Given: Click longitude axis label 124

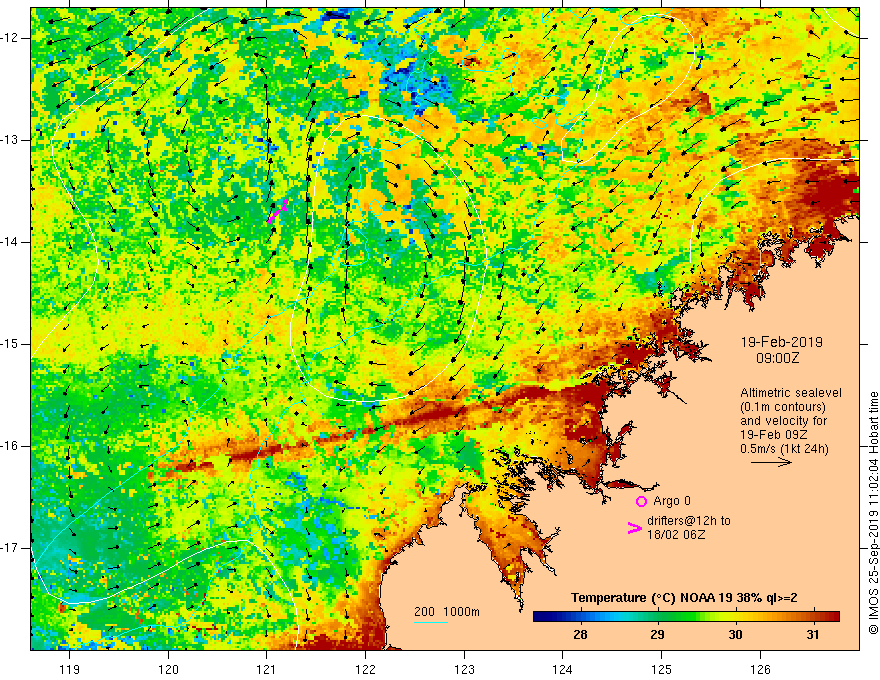Looking at the screenshot, I should (563, 669).
